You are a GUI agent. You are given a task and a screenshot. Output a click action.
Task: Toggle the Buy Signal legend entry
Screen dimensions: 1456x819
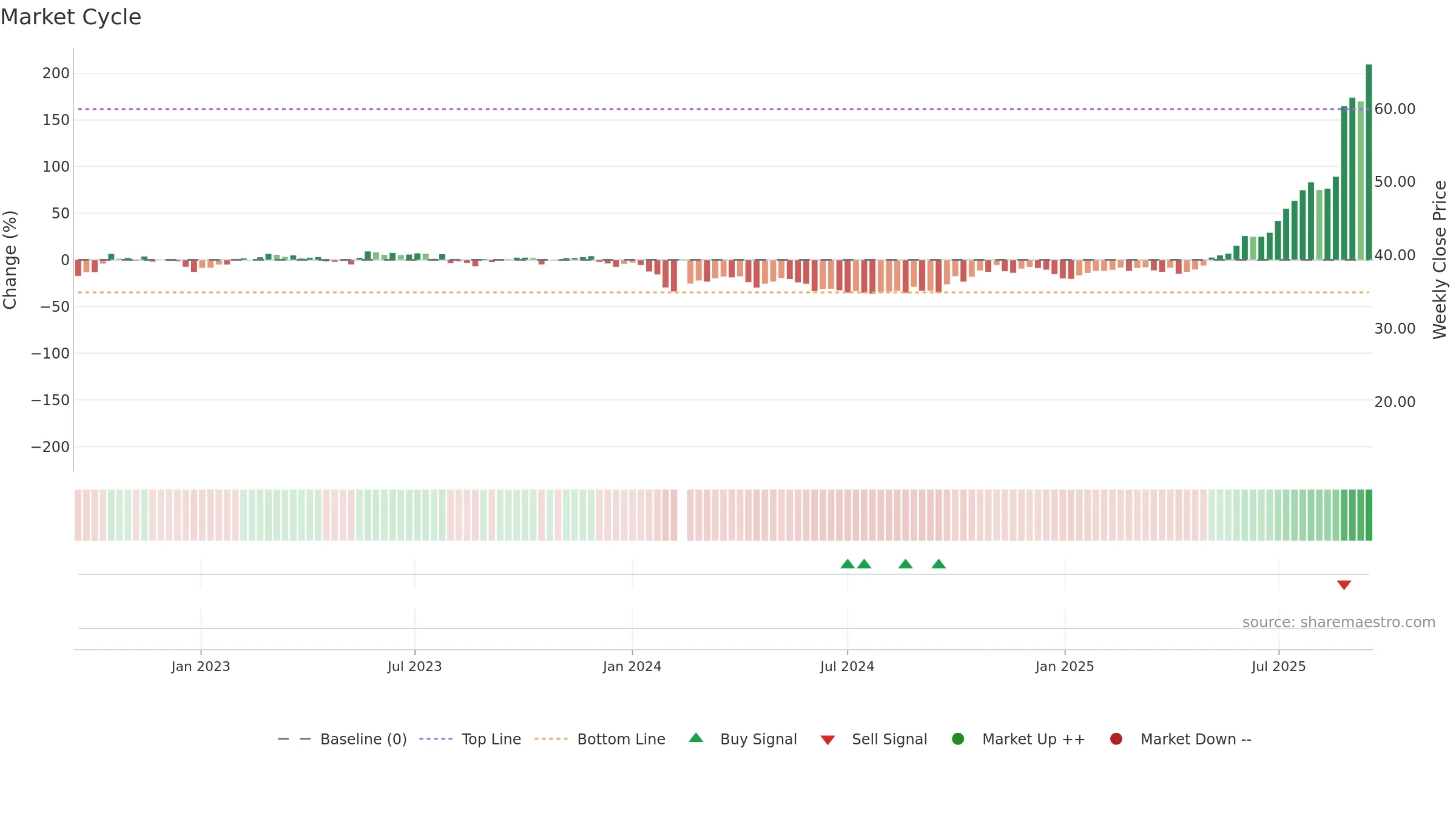743,739
